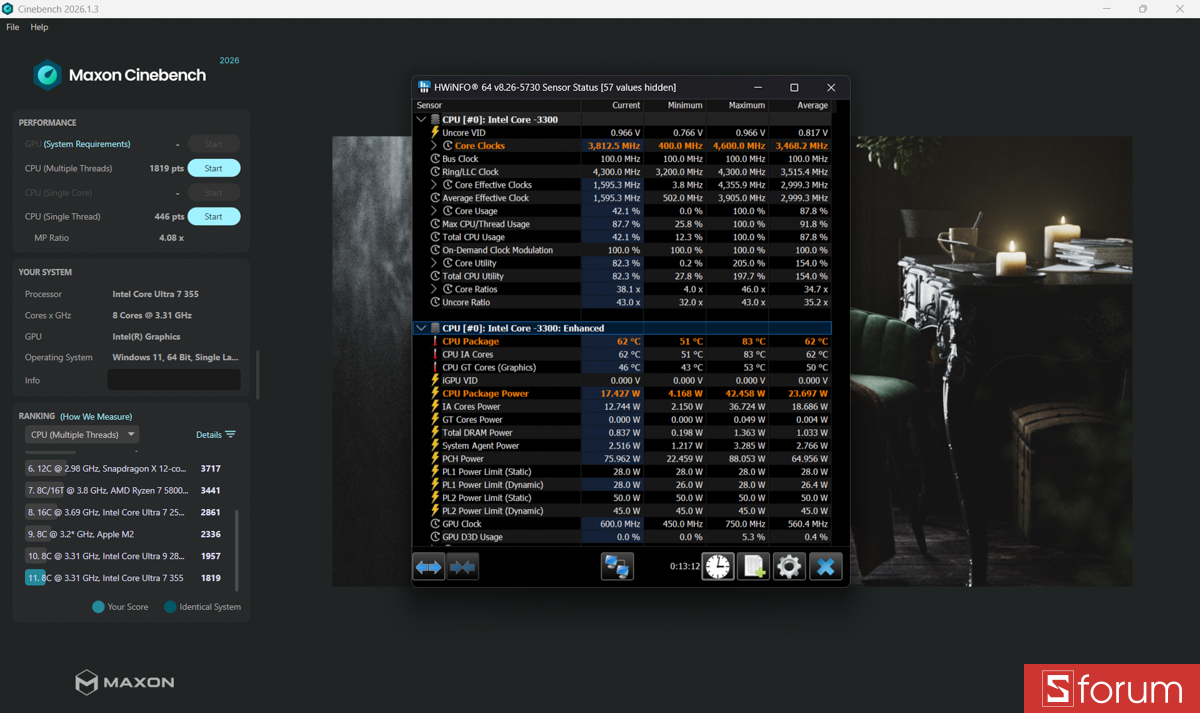Open the File menu
1200x713 pixels.
click(12, 27)
